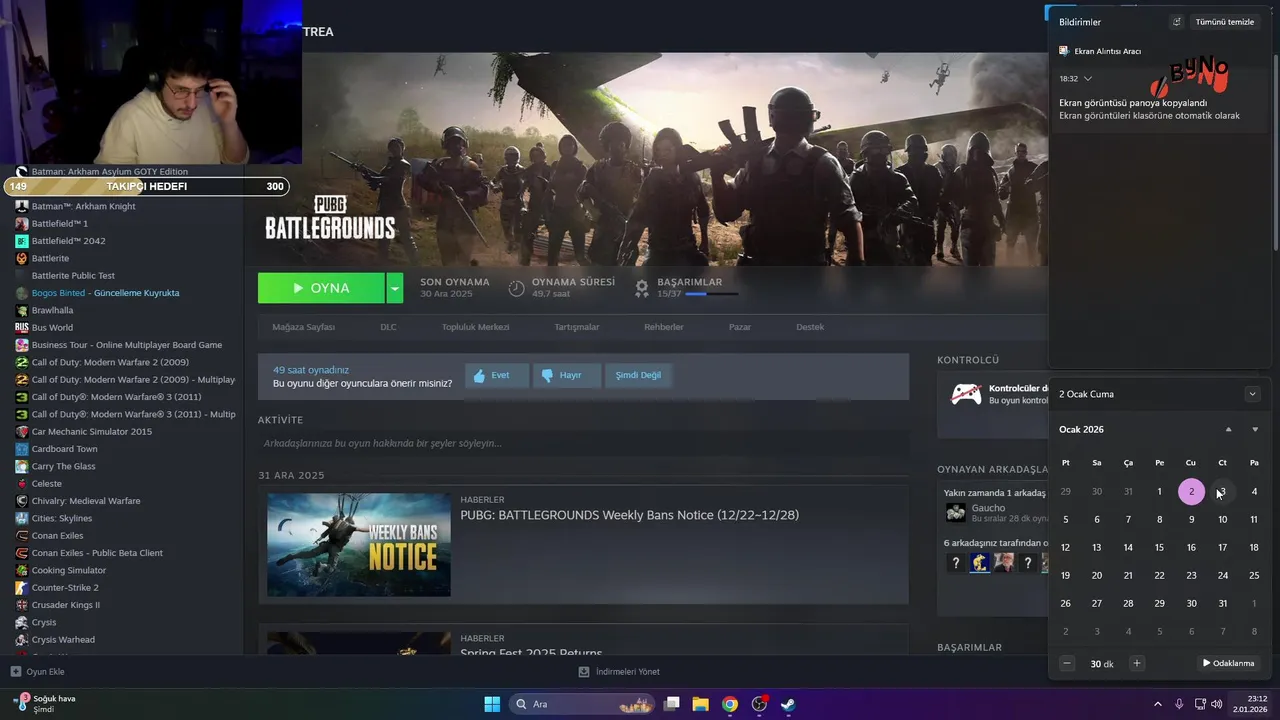Open the Tartışmalar tab
The width and height of the screenshot is (1280, 720).
coord(577,327)
